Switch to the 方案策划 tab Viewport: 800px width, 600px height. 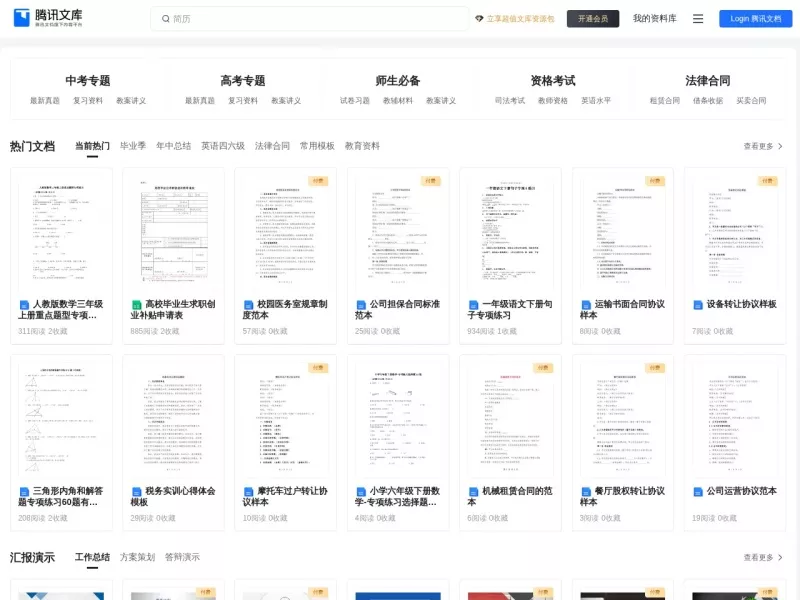point(137,557)
